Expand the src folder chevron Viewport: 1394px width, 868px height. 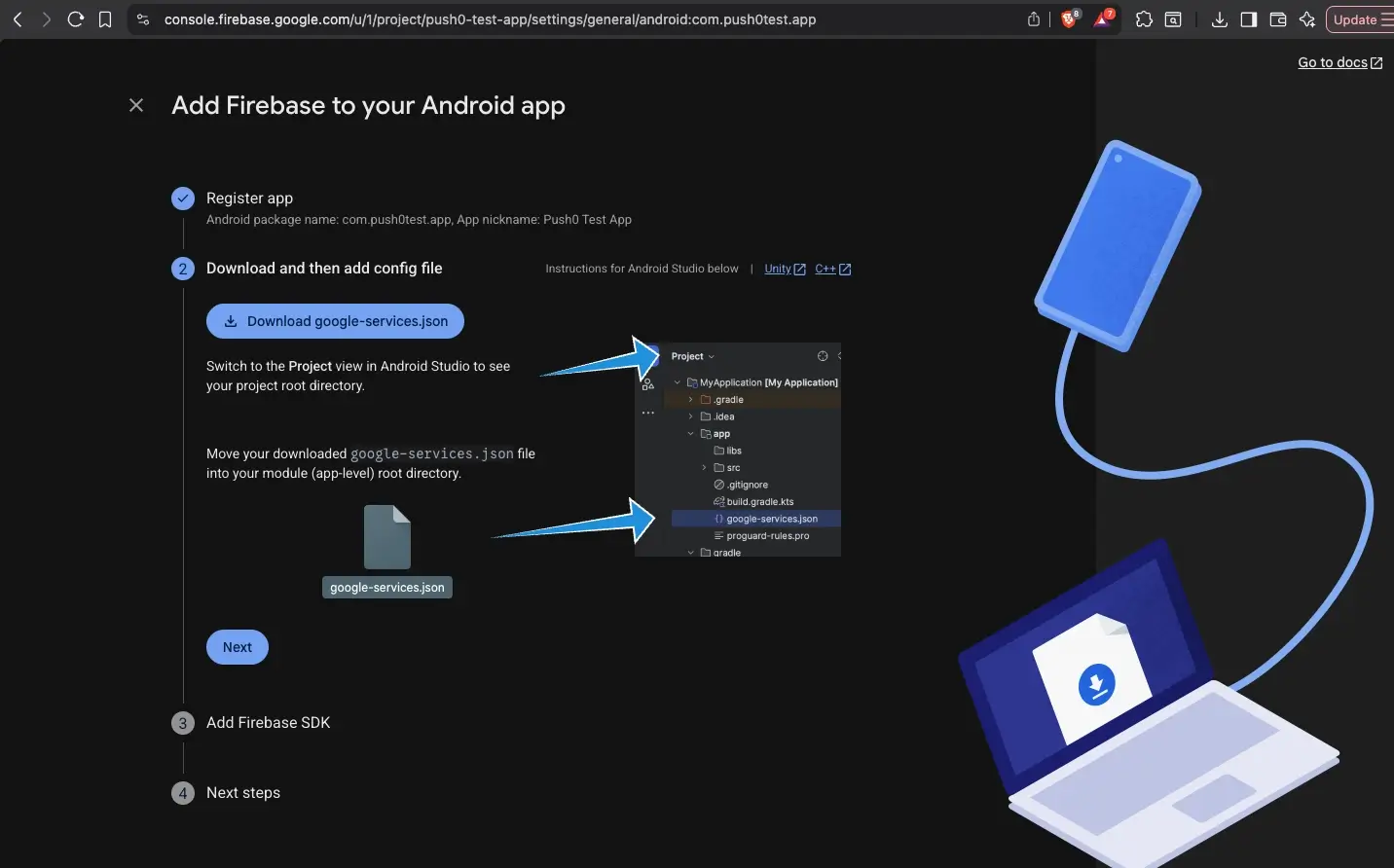pyautogui.click(x=704, y=467)
